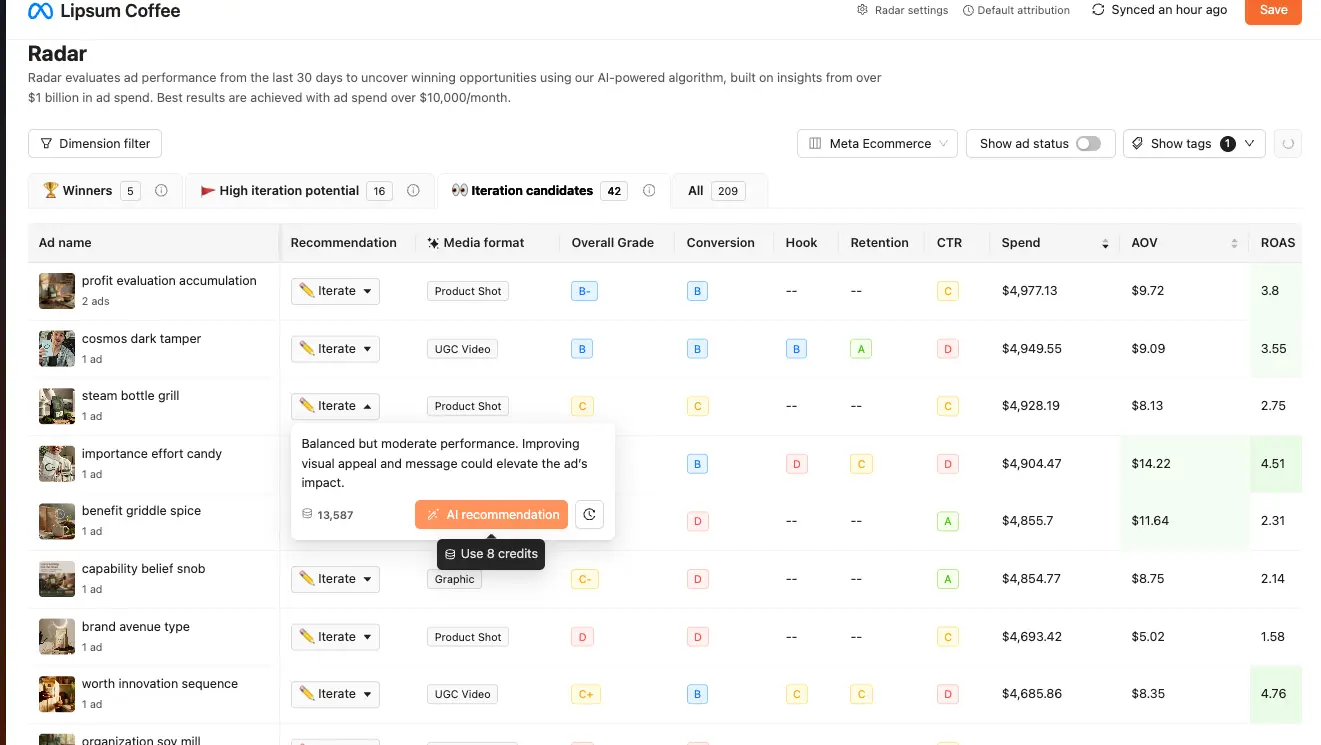Click the history icon in recommendation popup
Viewport: 1321px width, 745px height.
point(589,515)
